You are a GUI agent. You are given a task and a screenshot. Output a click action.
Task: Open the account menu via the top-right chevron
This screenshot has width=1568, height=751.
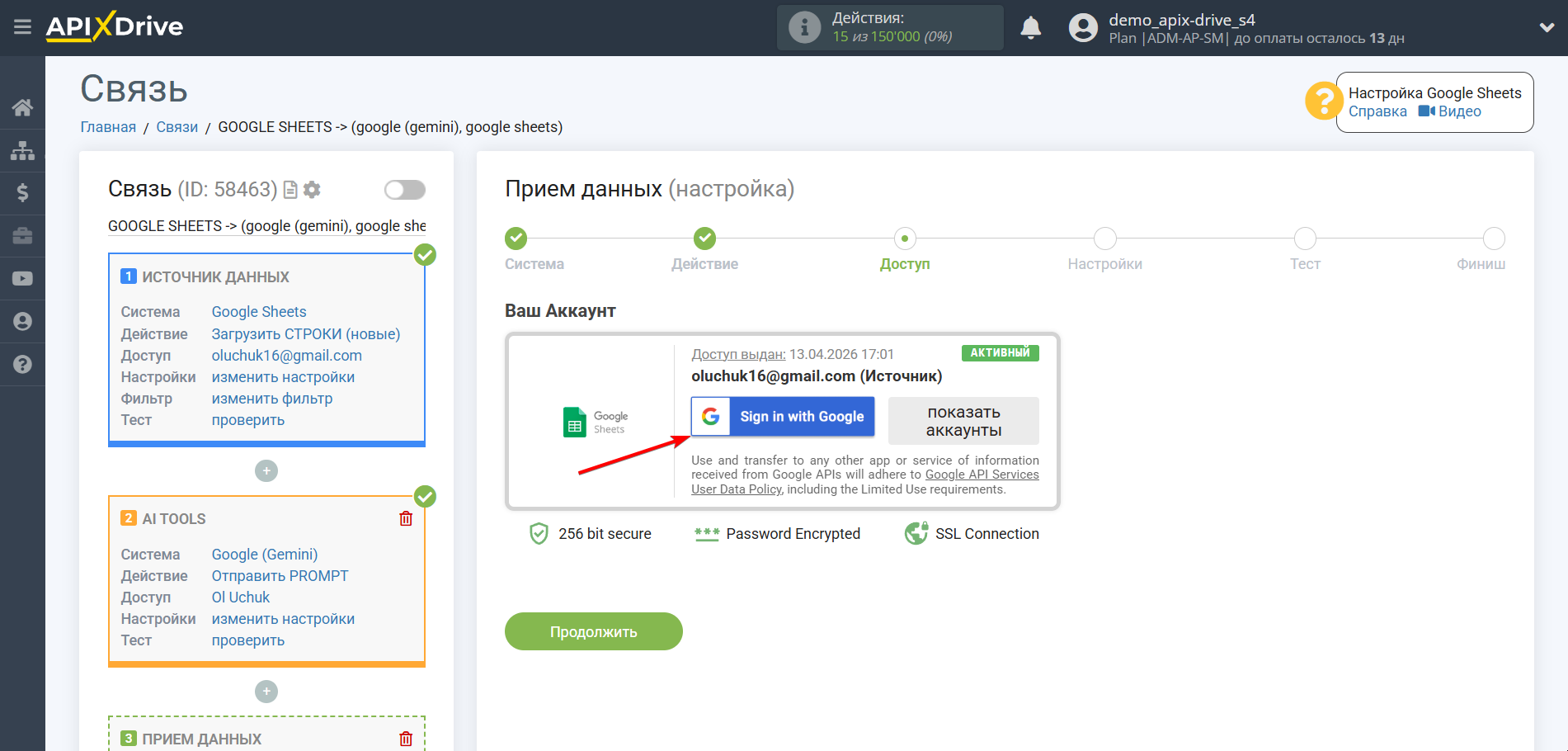[x=1547, y=26]
